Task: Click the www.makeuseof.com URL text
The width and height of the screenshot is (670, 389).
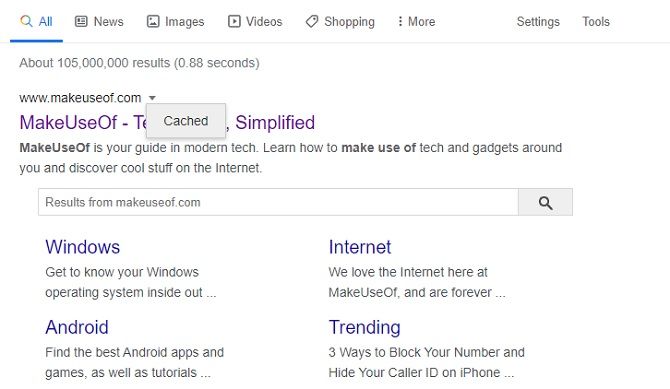Action: (x=80, y=98)
